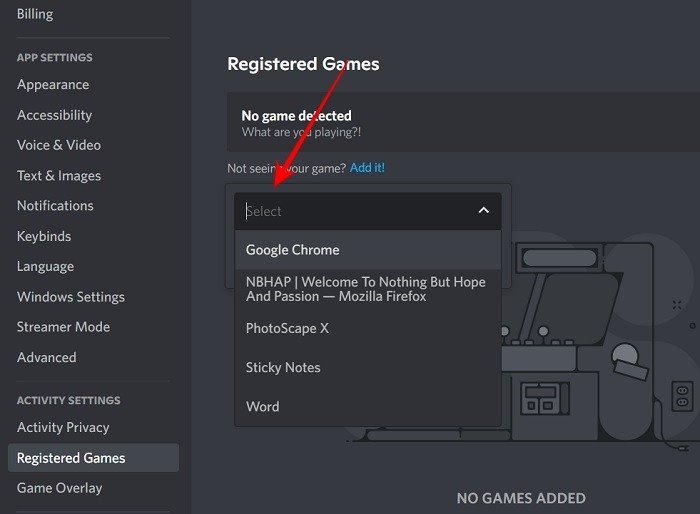Collapse the dropdown with chevron arrow
The image size is (700, 514).
point(483,210)
